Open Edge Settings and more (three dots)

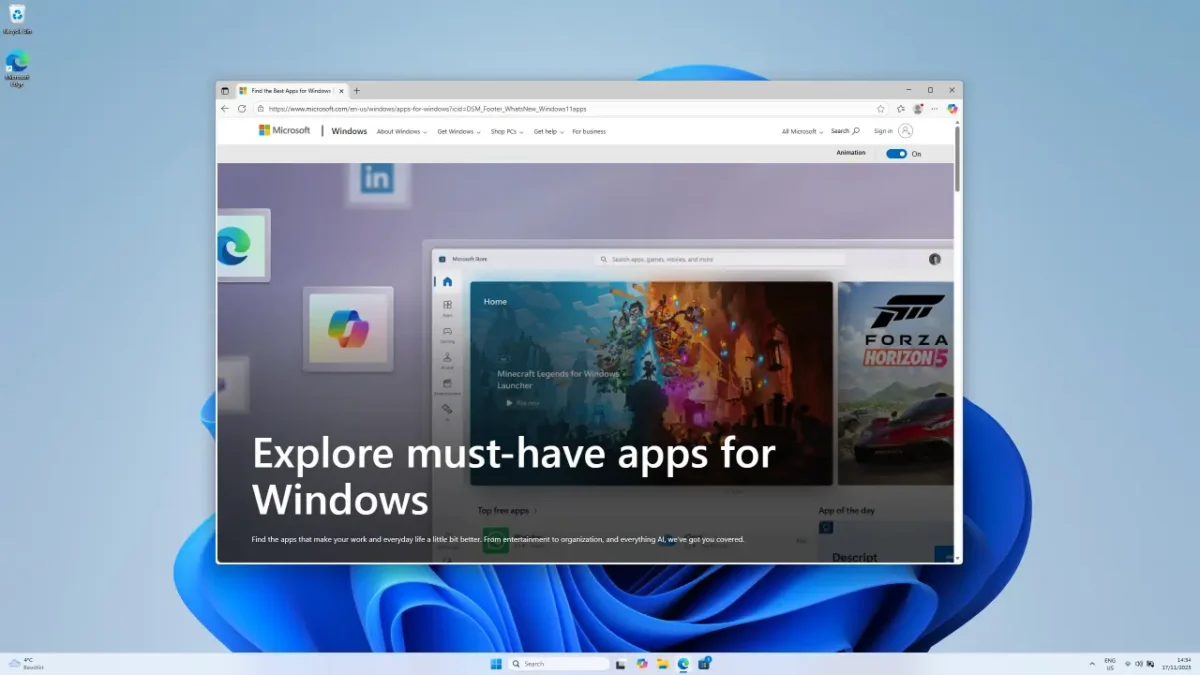pyautogui.click(x=934, y=108)
